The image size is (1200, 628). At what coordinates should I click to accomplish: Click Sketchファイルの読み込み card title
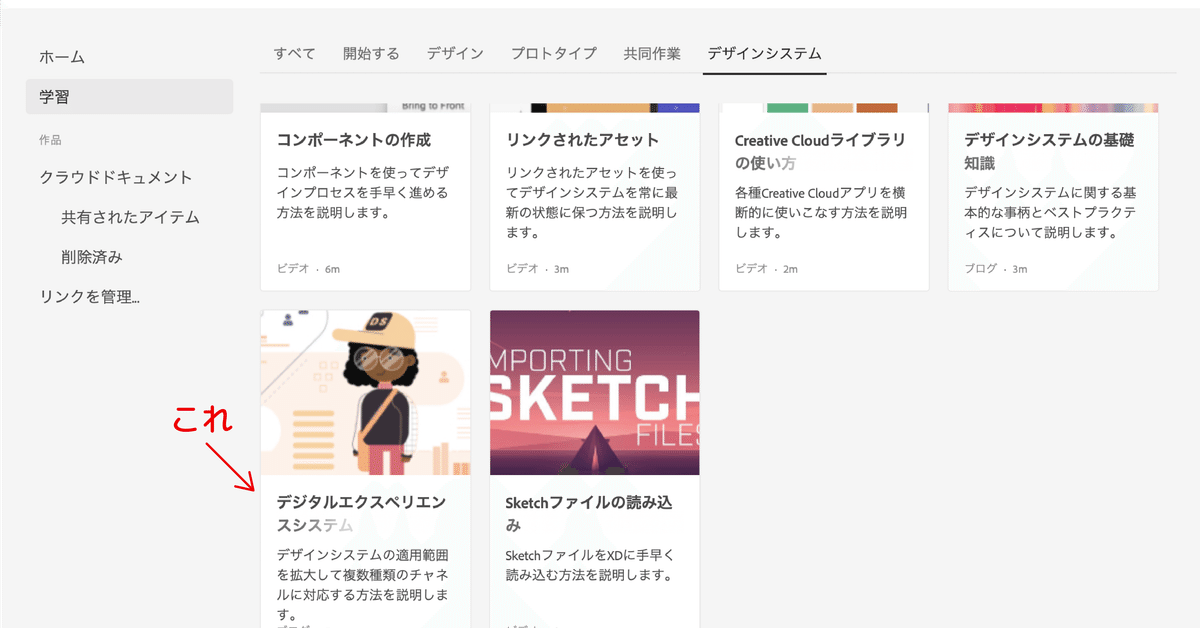click(589, 513)
